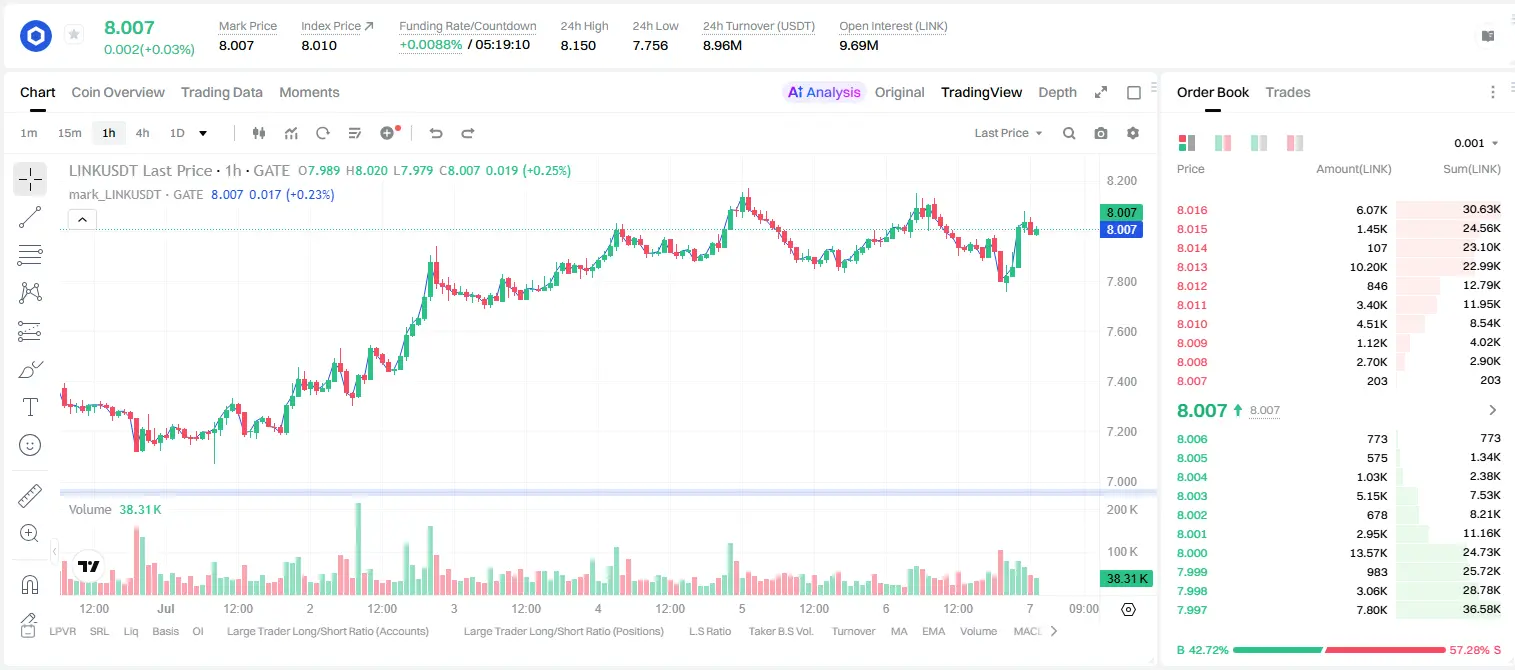Open the 0.001 price precision dropdown
The width and height of the screenshot is (1515, 670).
(x=1476, y=143)
